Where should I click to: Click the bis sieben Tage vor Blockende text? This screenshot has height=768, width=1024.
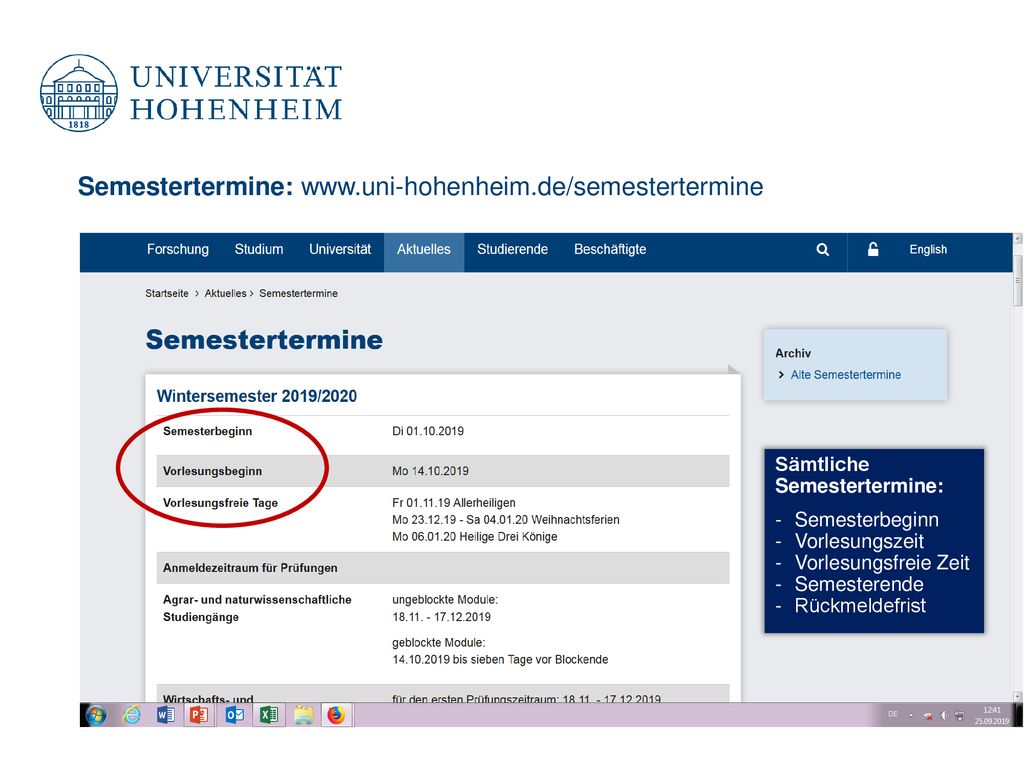click(x=530, y=660)
